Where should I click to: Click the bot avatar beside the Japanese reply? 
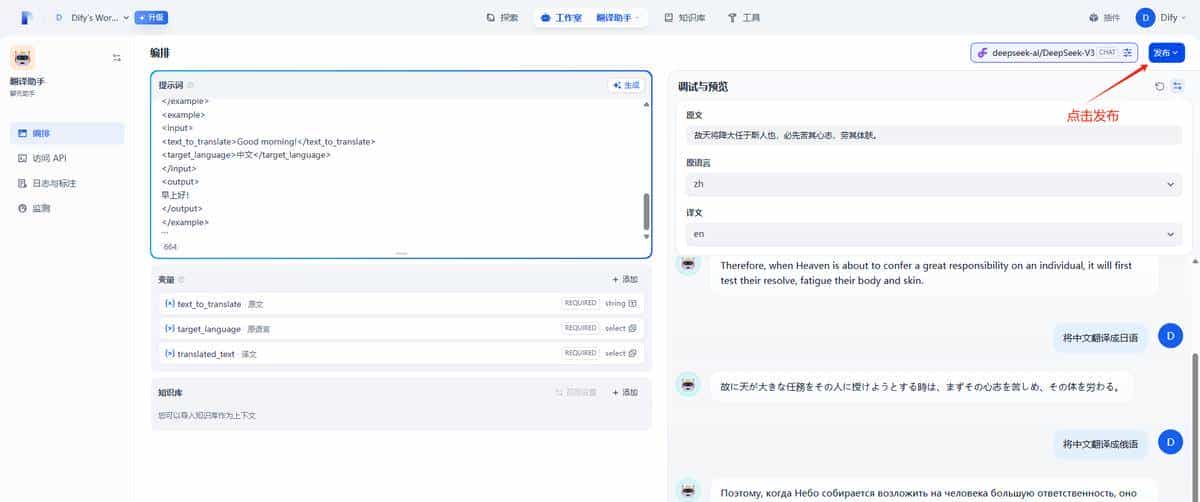[x=687, y=386]
